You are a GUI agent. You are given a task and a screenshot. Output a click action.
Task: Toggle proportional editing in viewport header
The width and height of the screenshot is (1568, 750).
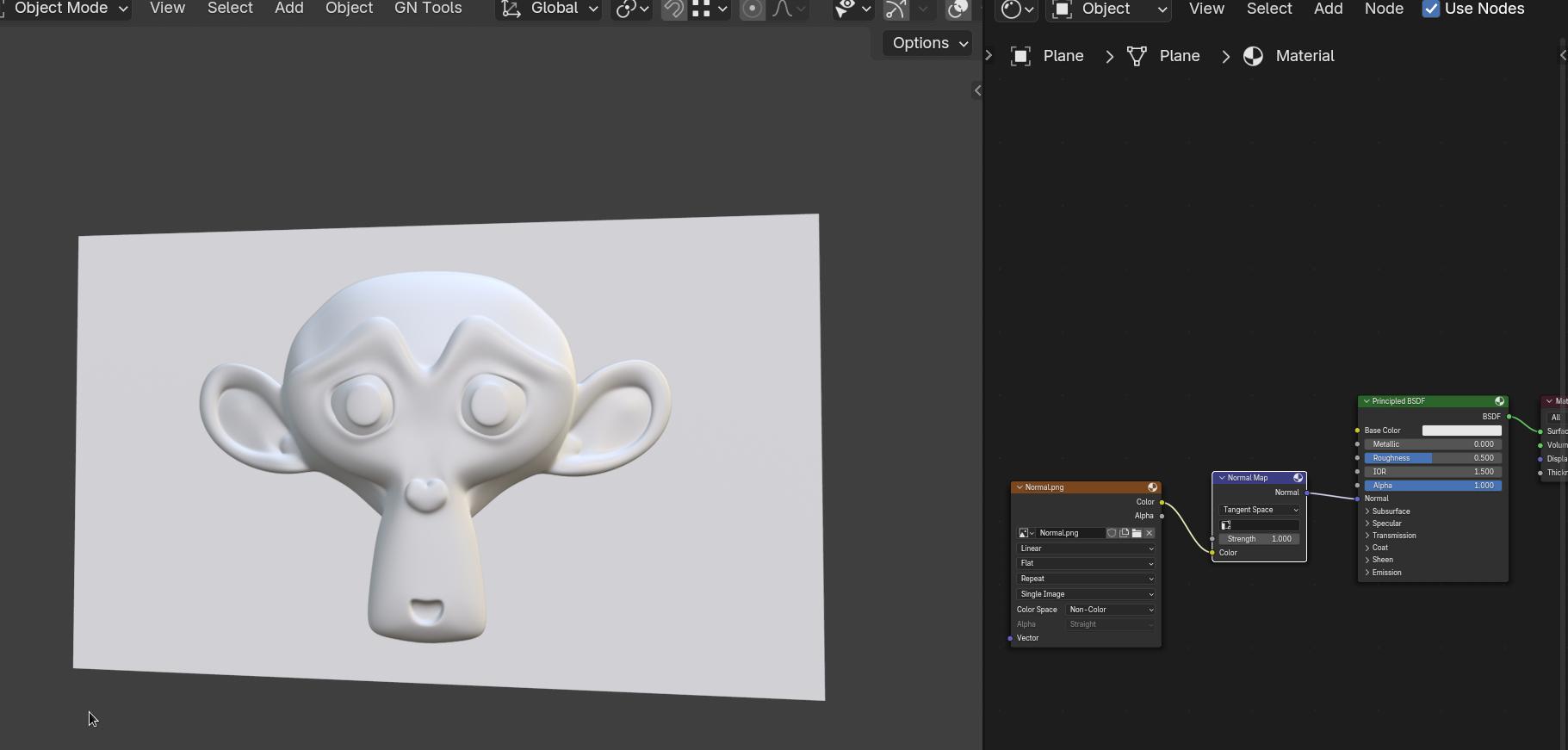tap(752, 9)
